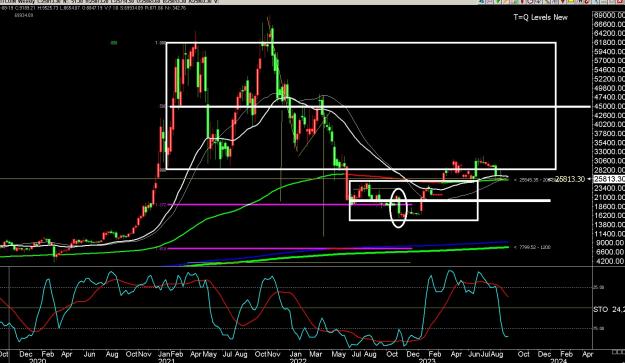
Task: Click the 18600.00 price axis label
Action: [609, 206]
